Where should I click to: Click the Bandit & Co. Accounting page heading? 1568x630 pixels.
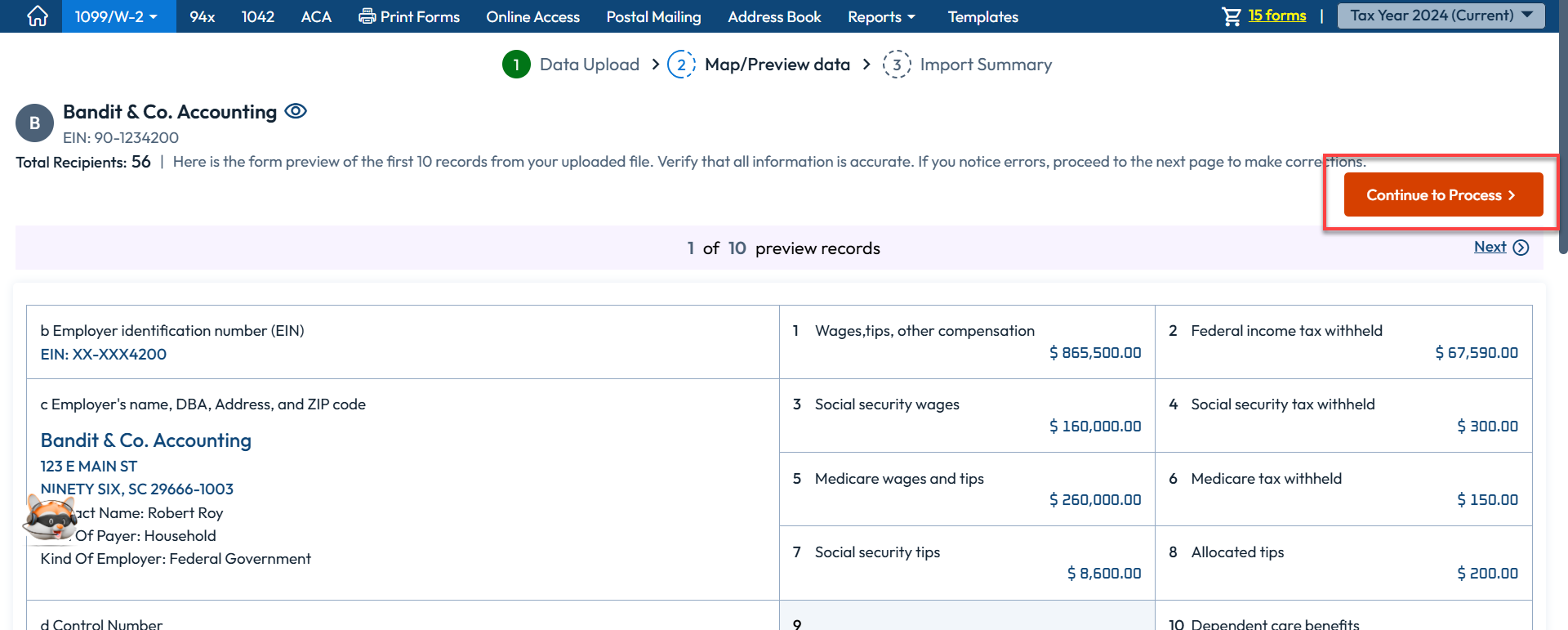170,111
